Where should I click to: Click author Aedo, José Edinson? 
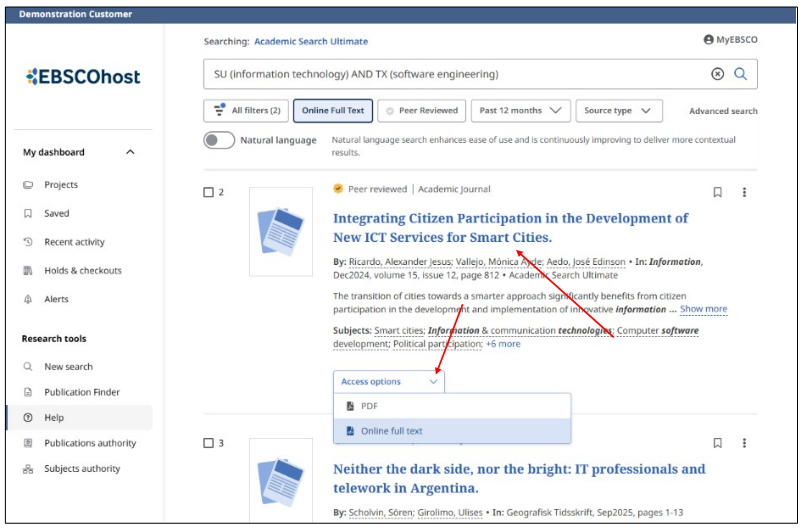coord(586,262)
